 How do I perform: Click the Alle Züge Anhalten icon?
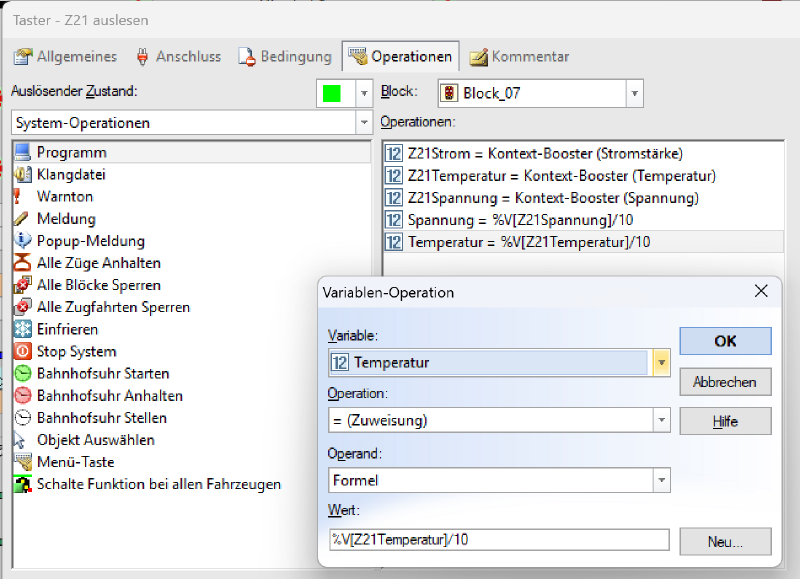click(x=22, y=263)
